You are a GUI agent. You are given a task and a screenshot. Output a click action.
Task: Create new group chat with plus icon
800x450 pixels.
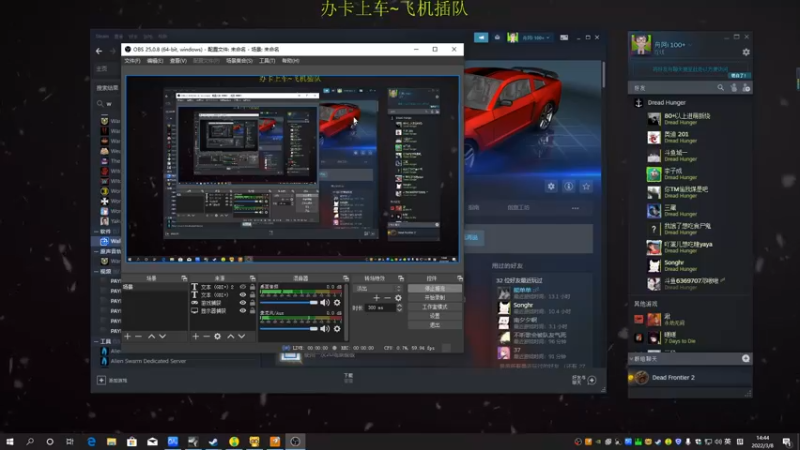pos(746,359)
